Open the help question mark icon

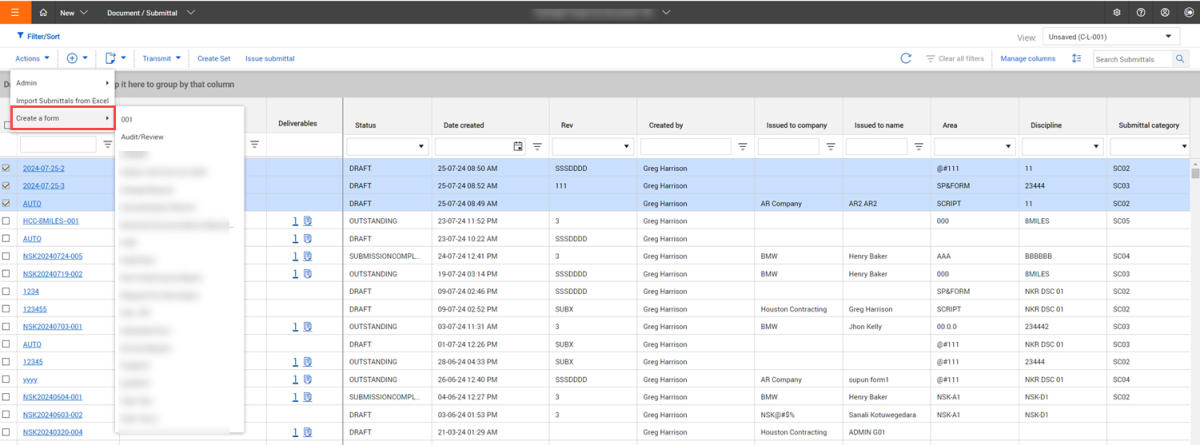pyautogui.click(x=1141, y=12)
